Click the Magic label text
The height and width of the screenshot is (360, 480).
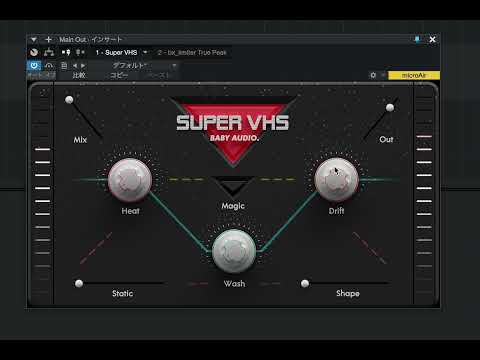[233, 206]
